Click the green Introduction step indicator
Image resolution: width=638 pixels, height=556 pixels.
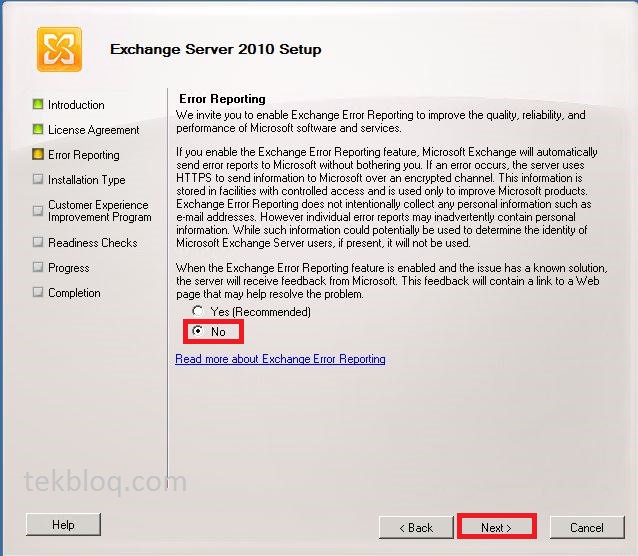pos(38,104)
